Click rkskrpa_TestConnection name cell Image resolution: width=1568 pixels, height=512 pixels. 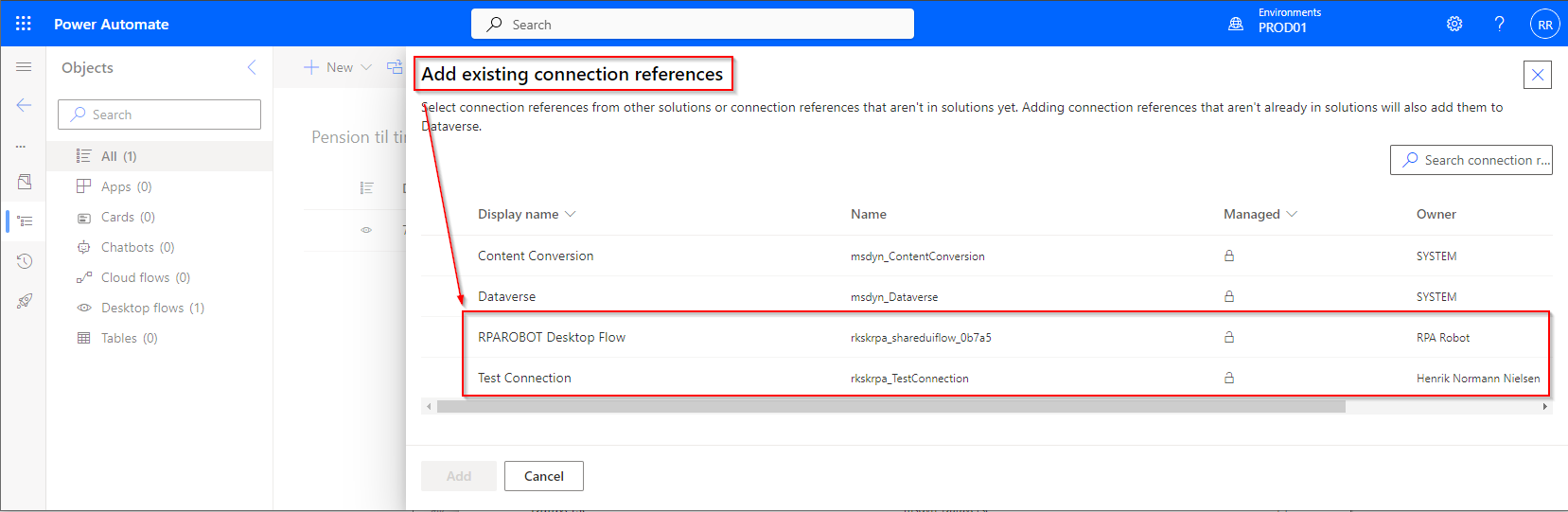[x=909, y=379]
